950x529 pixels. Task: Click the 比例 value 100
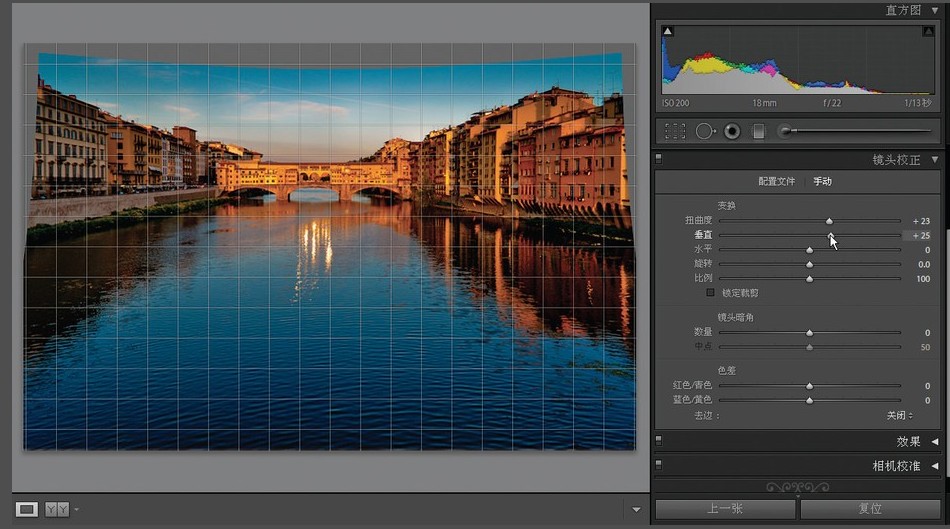coord(923,279)
